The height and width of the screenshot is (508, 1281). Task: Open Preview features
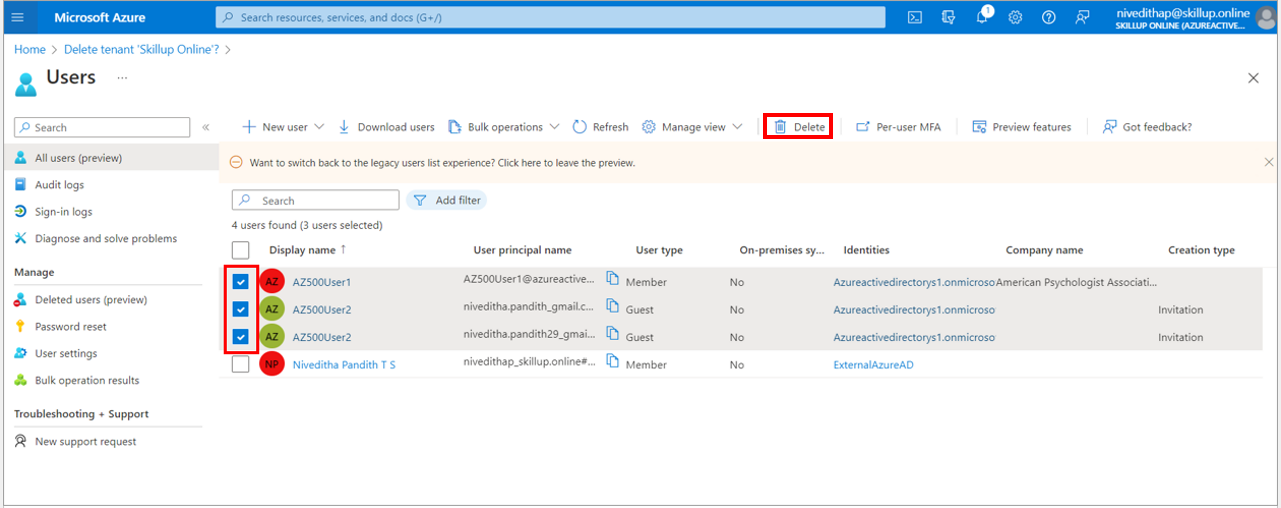tap(1021, 127)
